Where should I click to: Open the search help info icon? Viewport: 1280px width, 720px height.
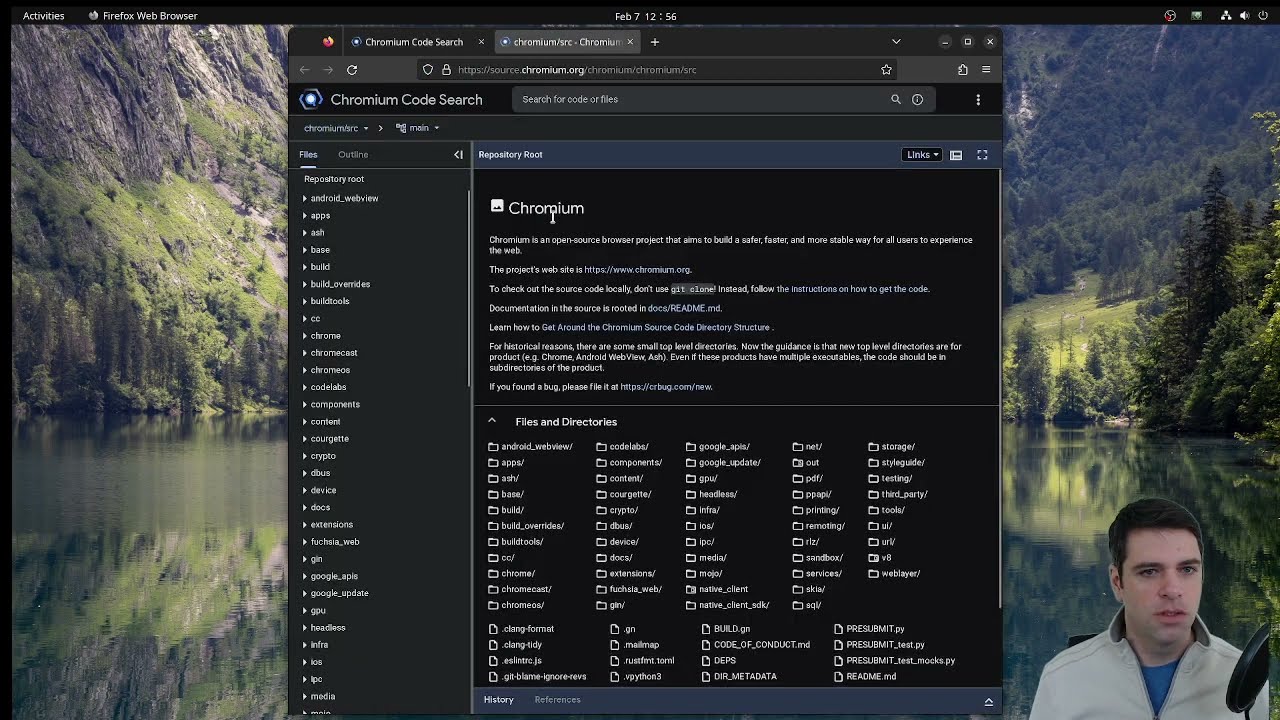pos(917,99)
